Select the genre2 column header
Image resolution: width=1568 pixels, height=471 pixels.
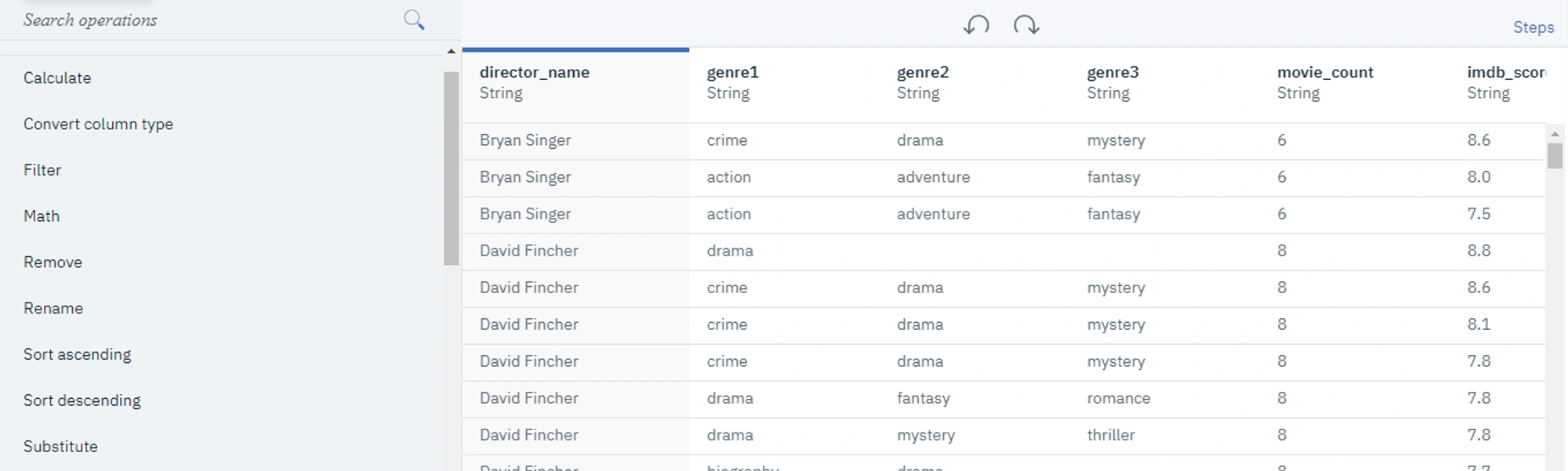click(x=975, y=83)
